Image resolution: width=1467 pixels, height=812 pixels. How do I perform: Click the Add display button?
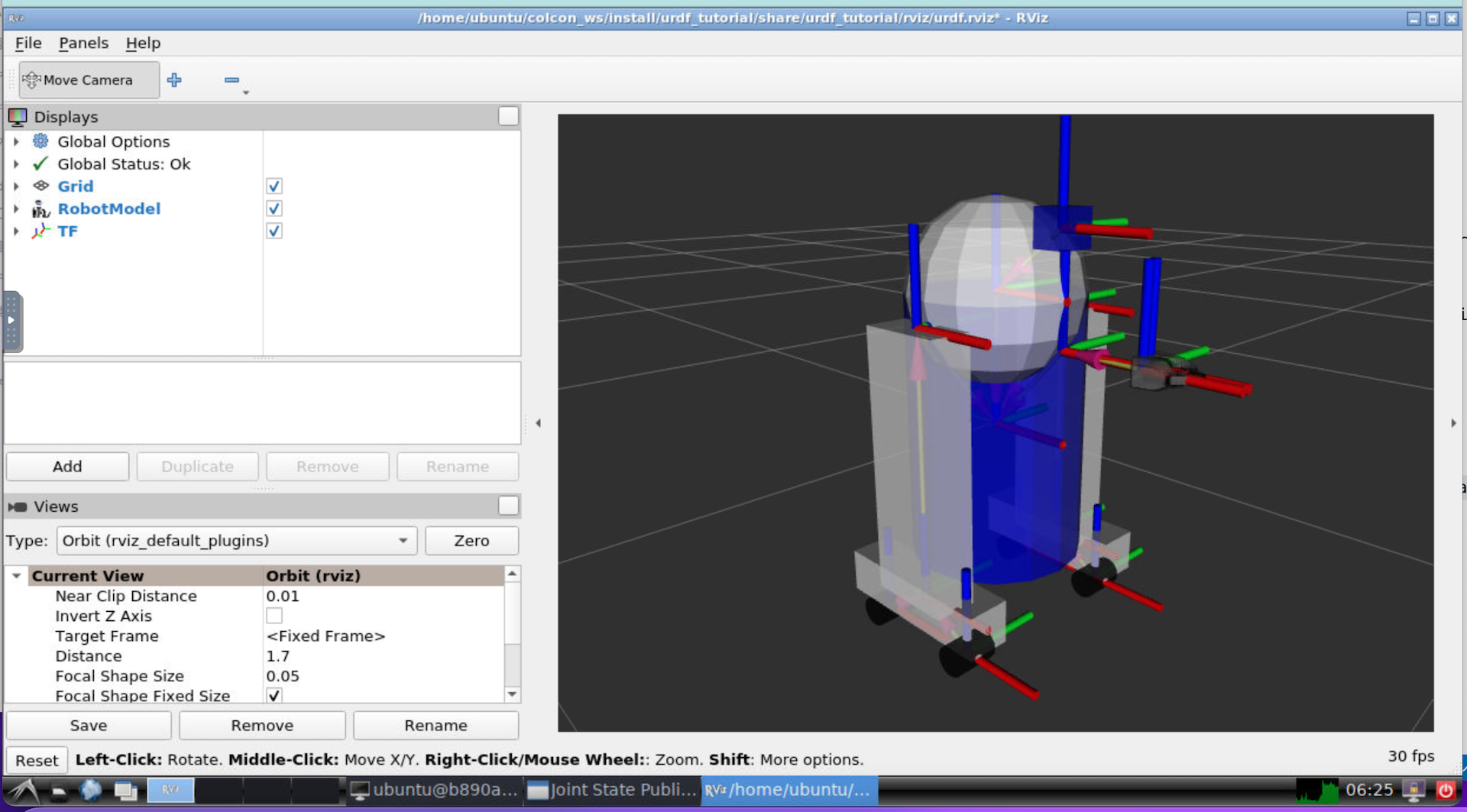(x=67, y=467)
